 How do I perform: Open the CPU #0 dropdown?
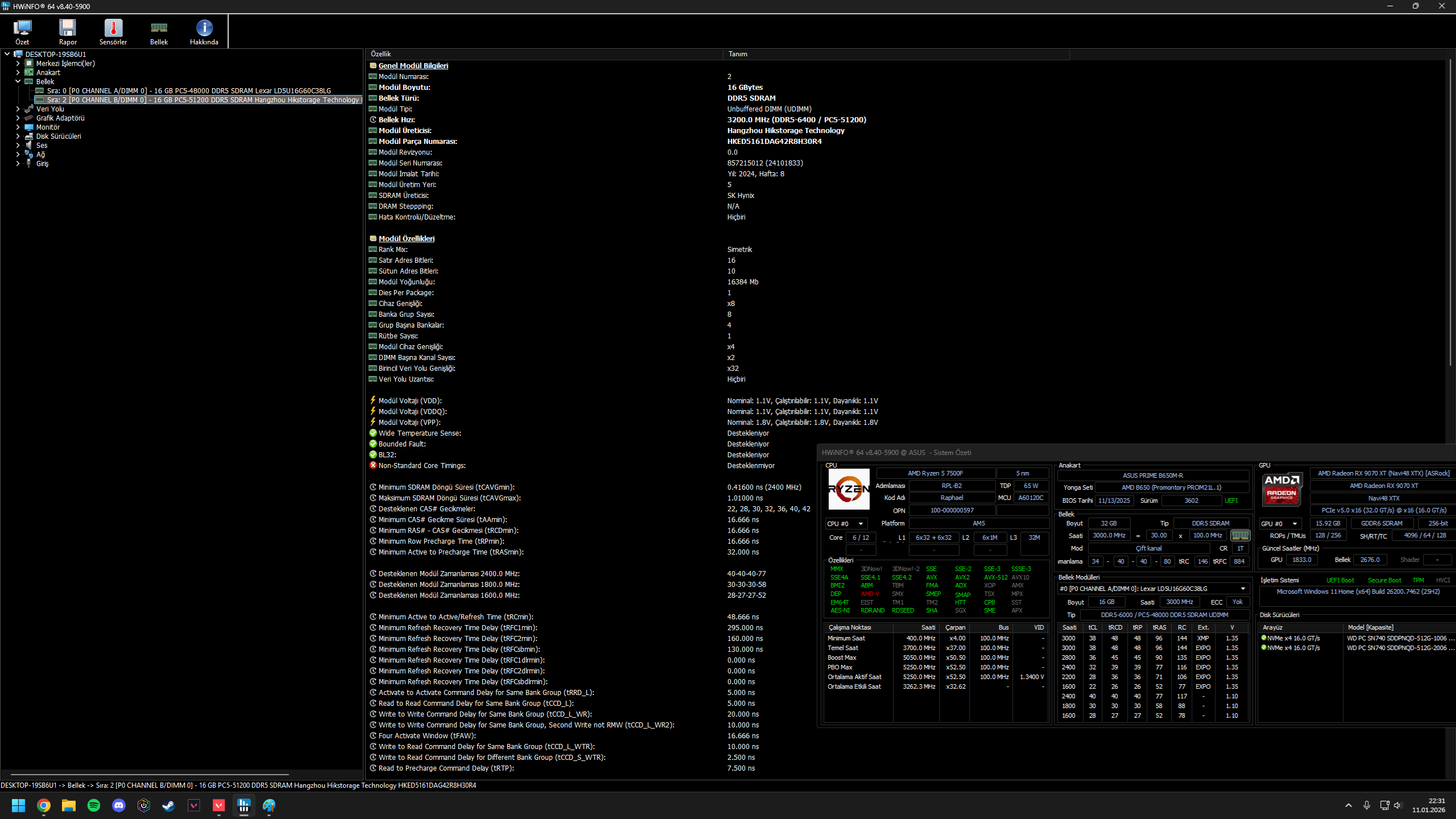[x=846, y=524]
